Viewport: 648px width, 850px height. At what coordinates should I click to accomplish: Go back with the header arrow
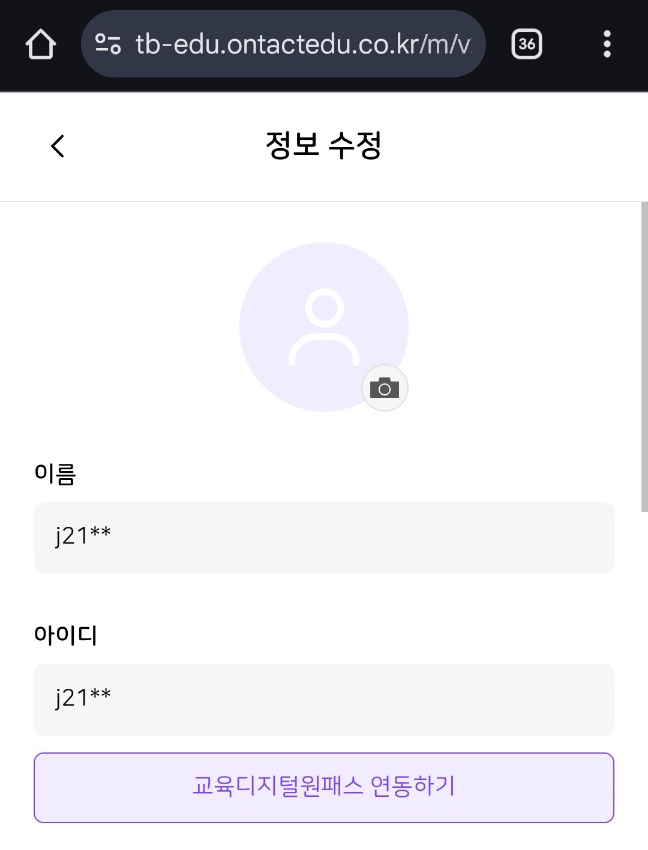coord(58,146)
